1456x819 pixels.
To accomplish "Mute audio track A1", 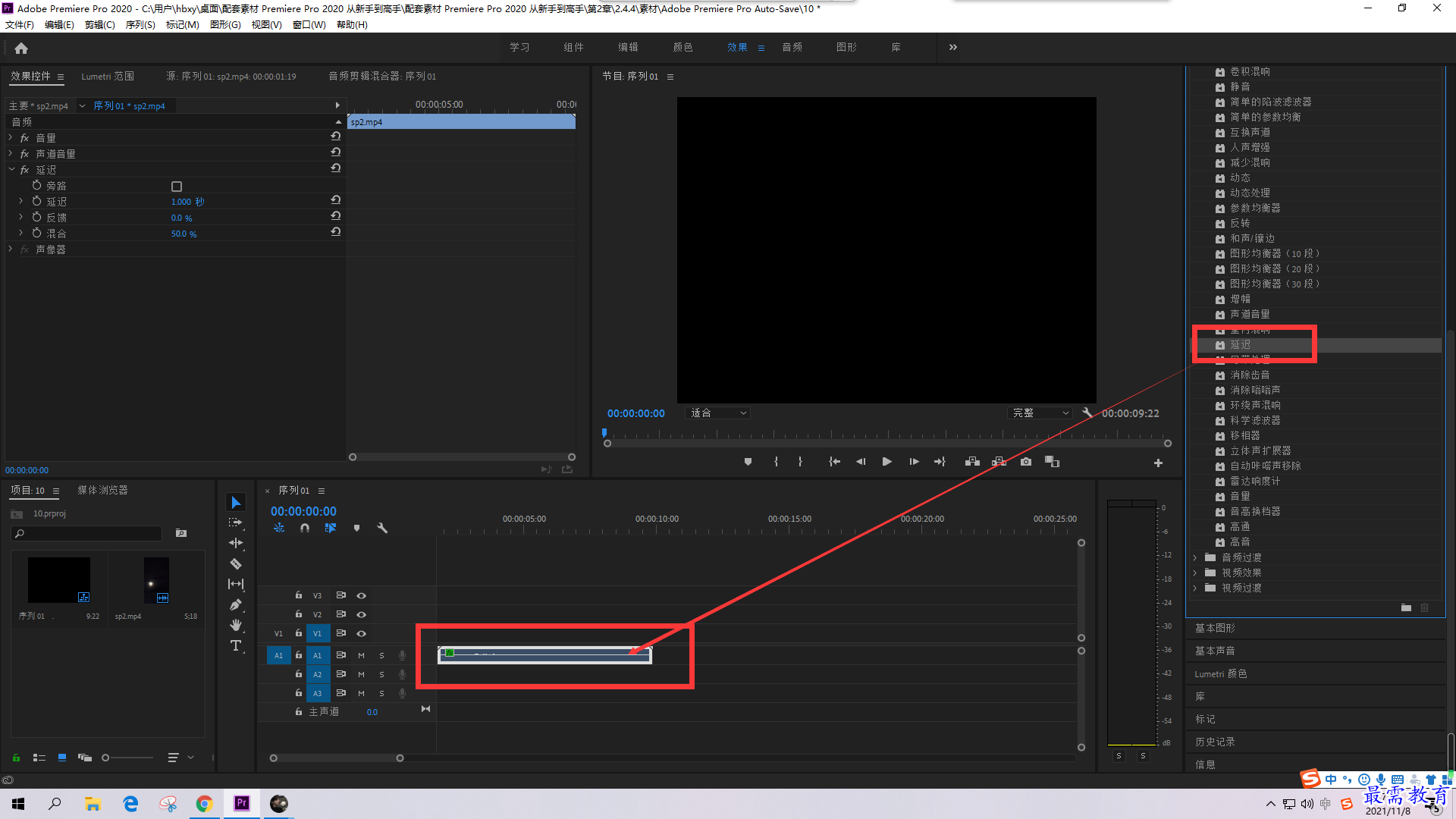I will click(x=361, y=655).
